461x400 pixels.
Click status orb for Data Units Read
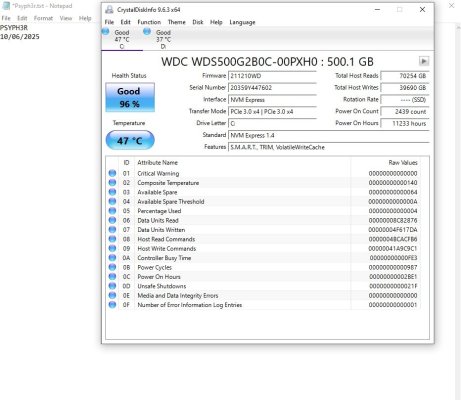112,220
